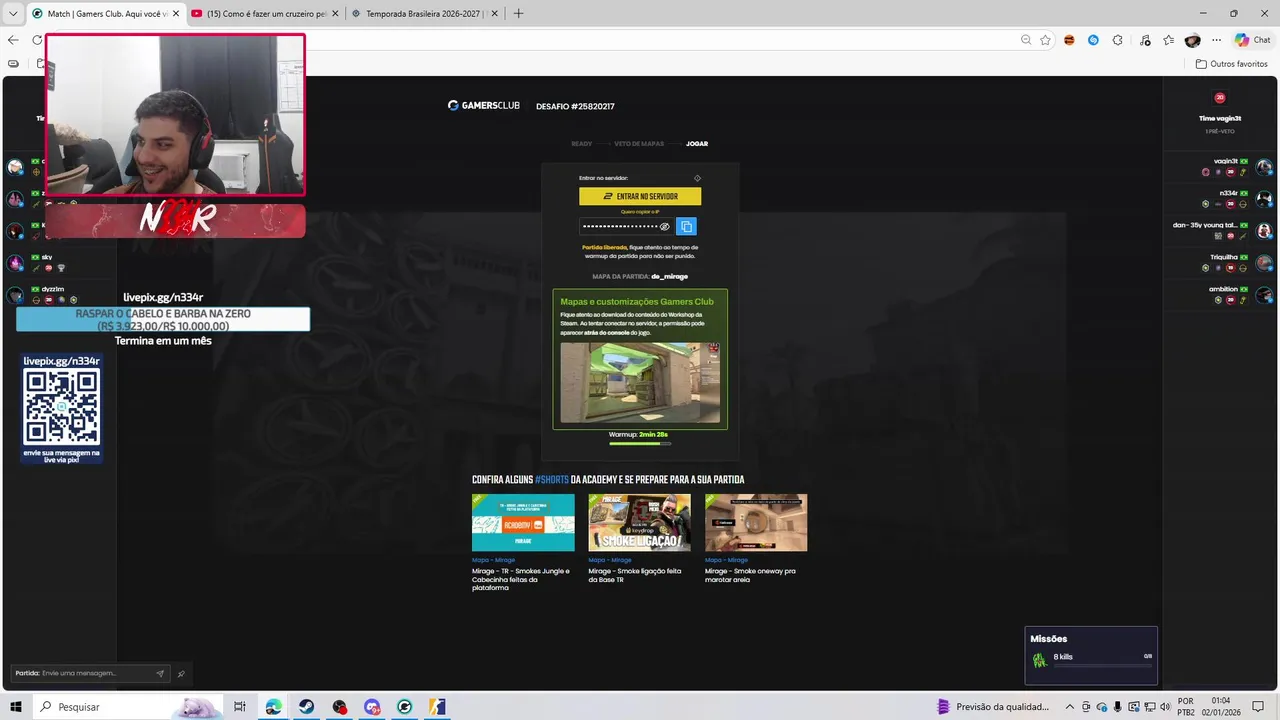Open Outros favoritos folder

[1232, 64]
